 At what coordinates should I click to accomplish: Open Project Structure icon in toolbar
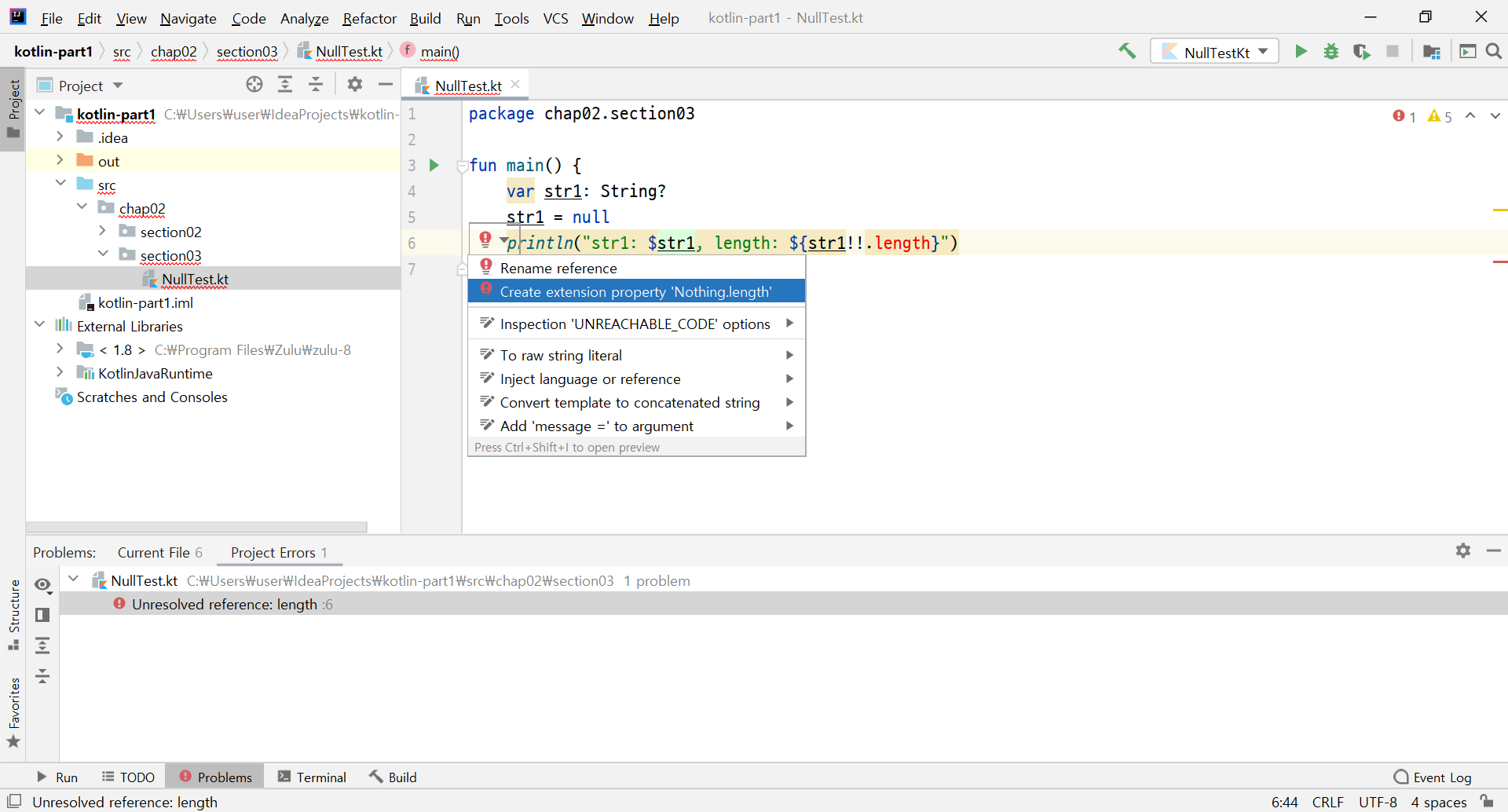[1432, 52]
